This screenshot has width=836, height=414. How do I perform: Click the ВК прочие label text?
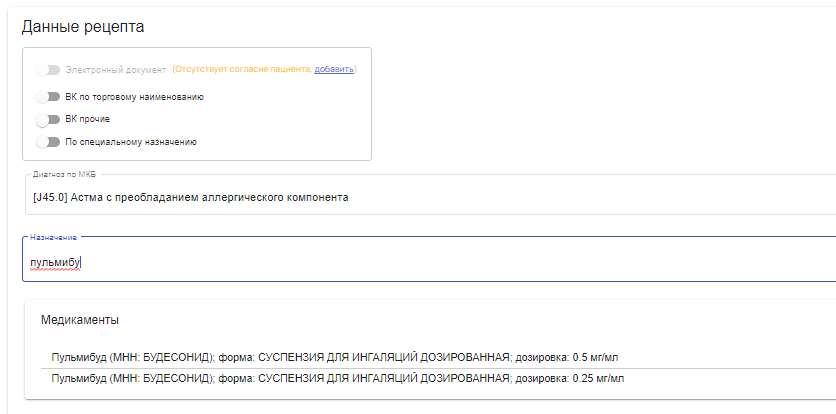click(87, 120)
